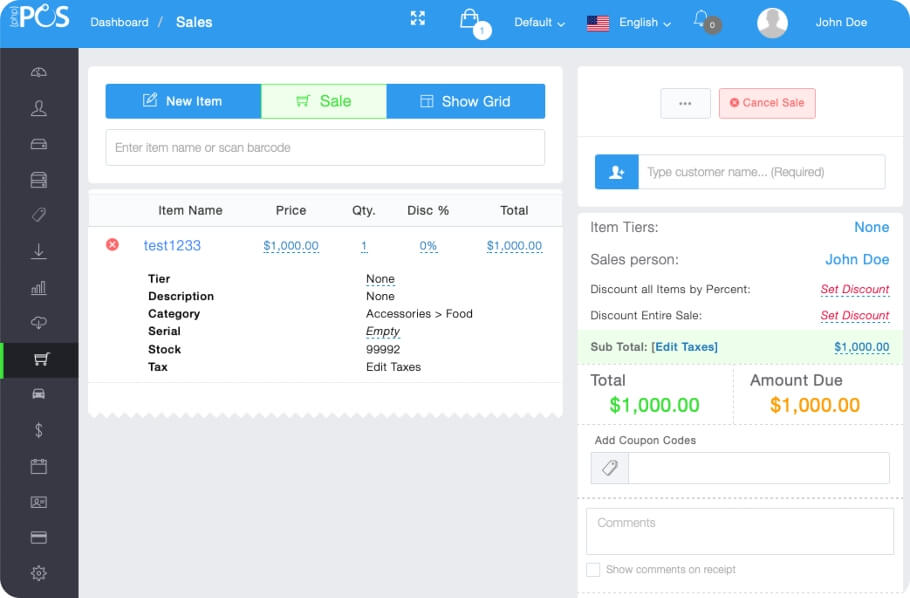Open the receivings download arrow icon in sidebar
This screenshot has height=598, width=910.
pyautogui.click(x=39, y=251)
